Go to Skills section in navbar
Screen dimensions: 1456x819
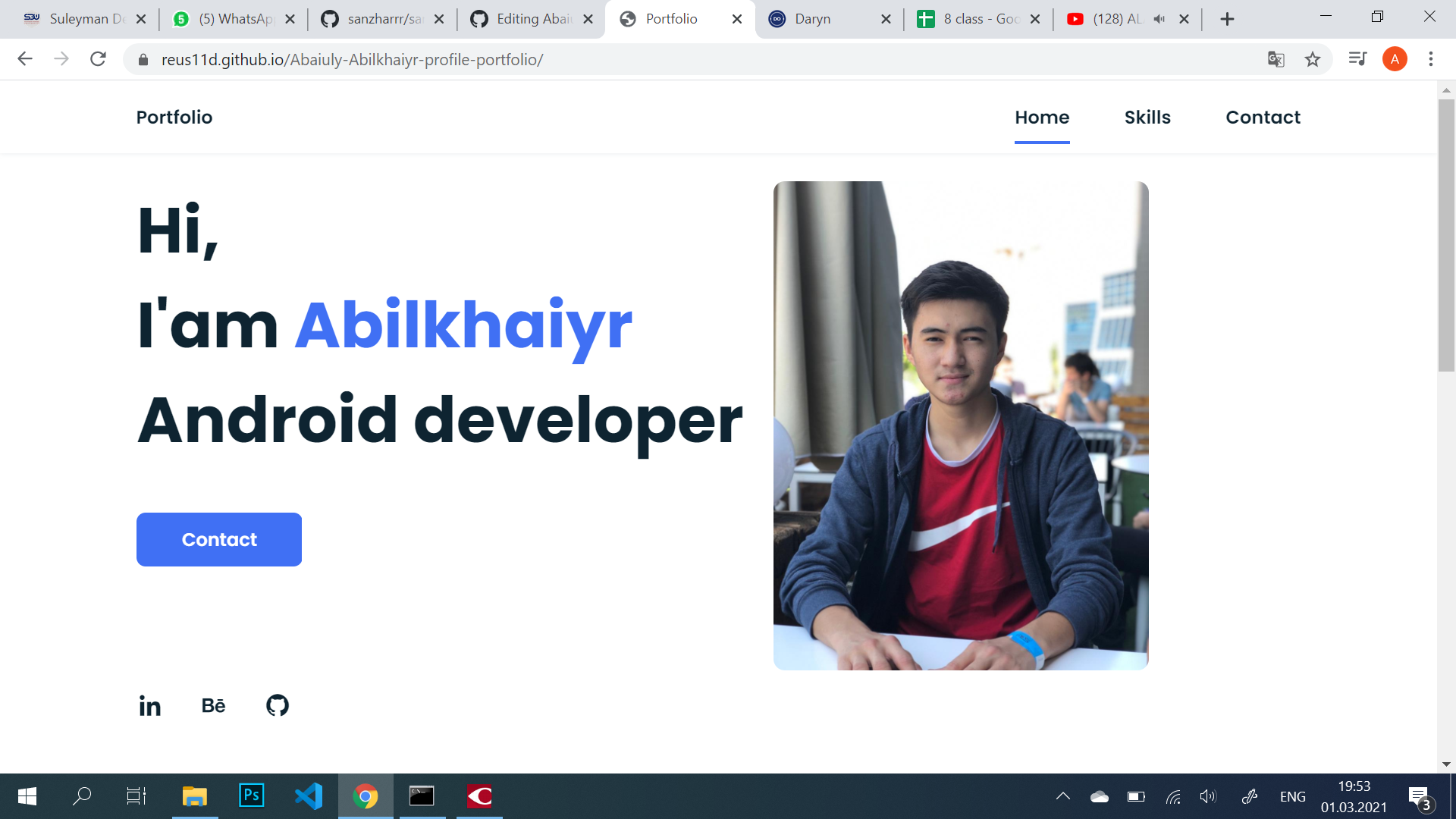(x=1147, y=118)
